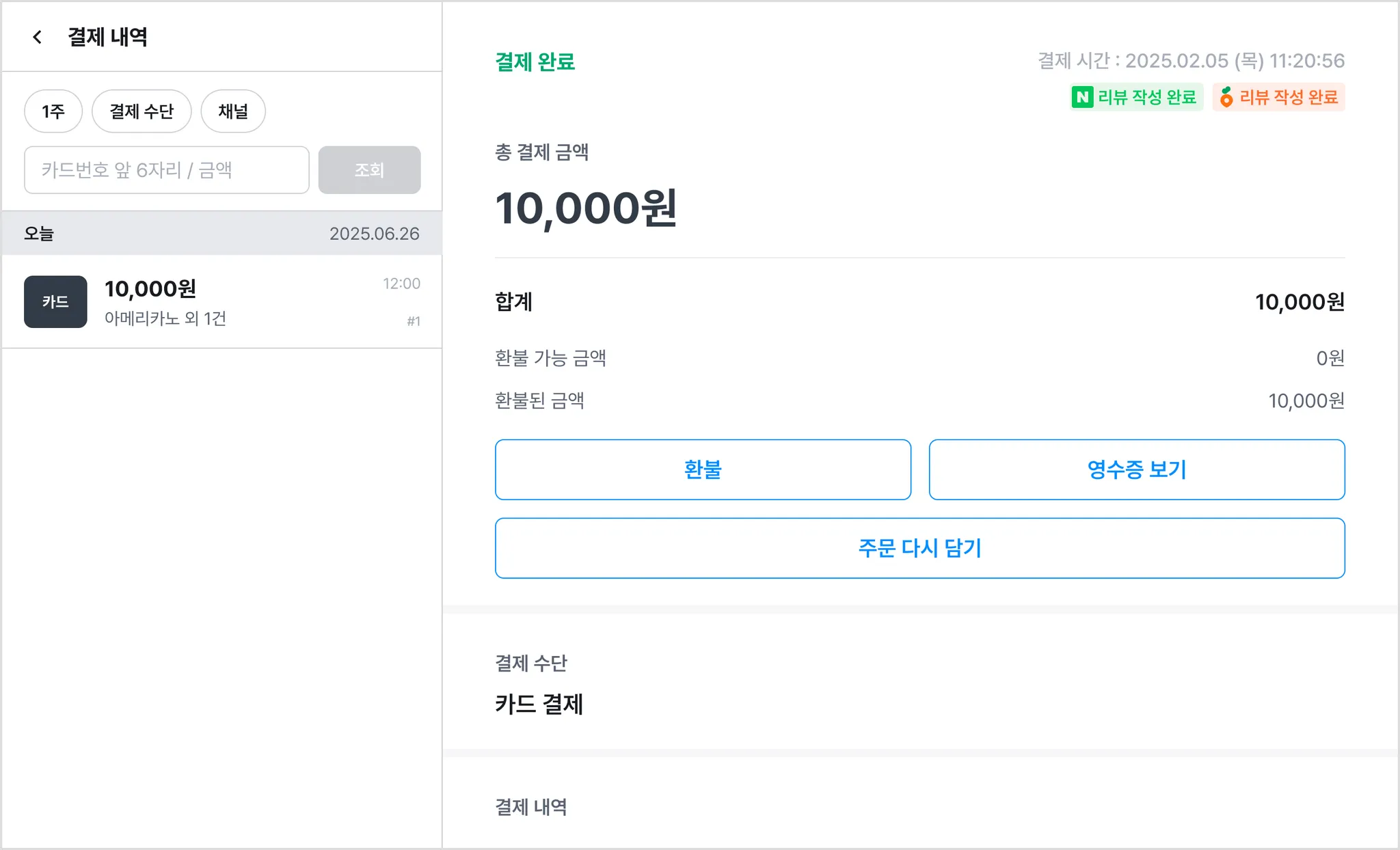The width and height of the screenshot is (1400, 850).
Task: Open 영수증 보기 to view the receipt
Action: pos(1136,469)
